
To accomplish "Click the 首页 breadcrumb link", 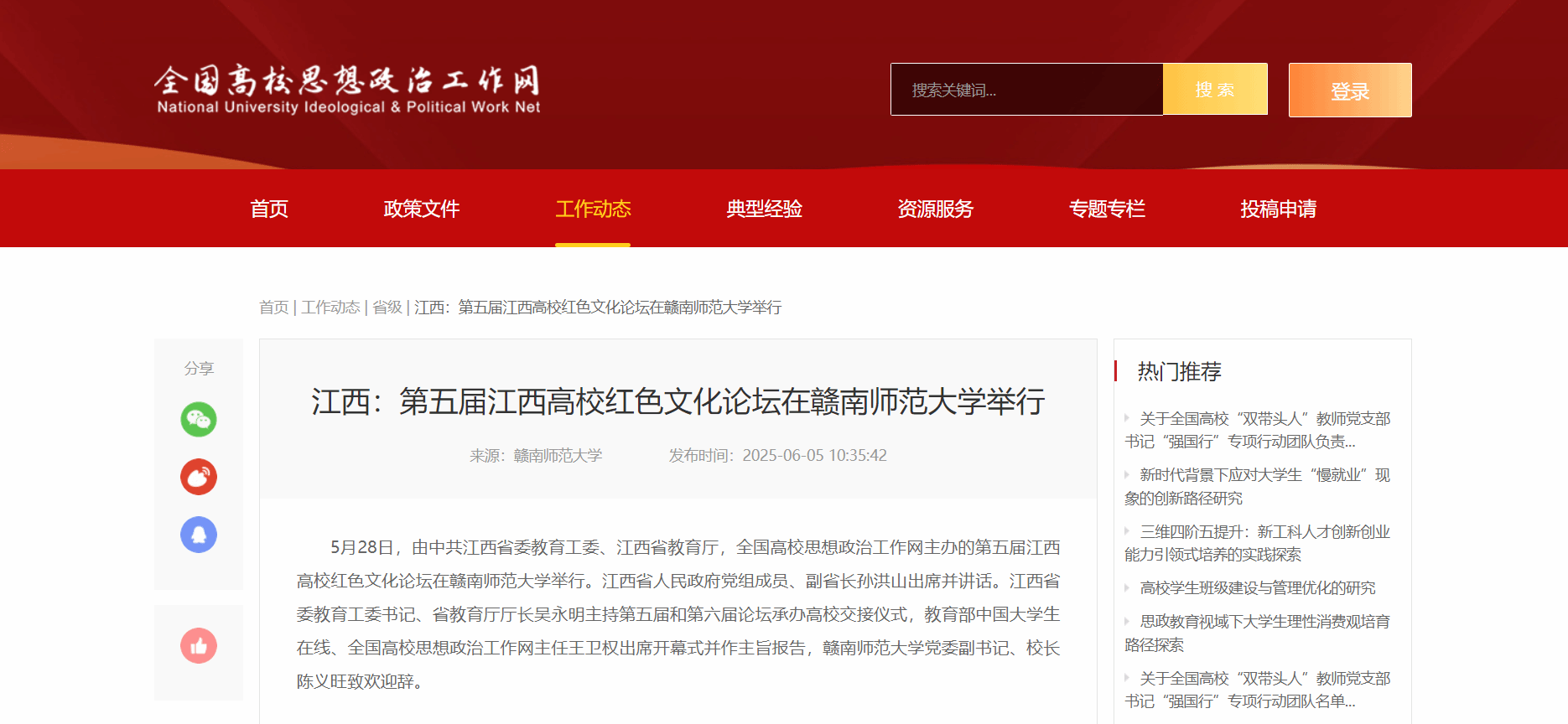I will point(273,308).
